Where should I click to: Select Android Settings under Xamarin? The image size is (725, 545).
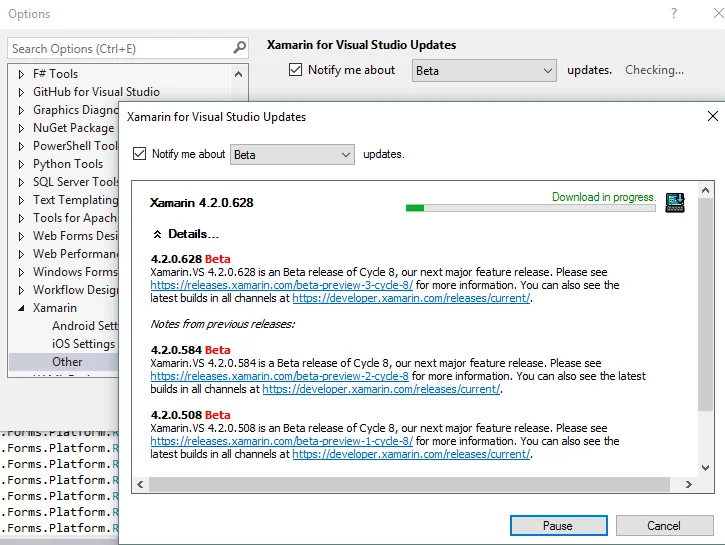(85, 326)
